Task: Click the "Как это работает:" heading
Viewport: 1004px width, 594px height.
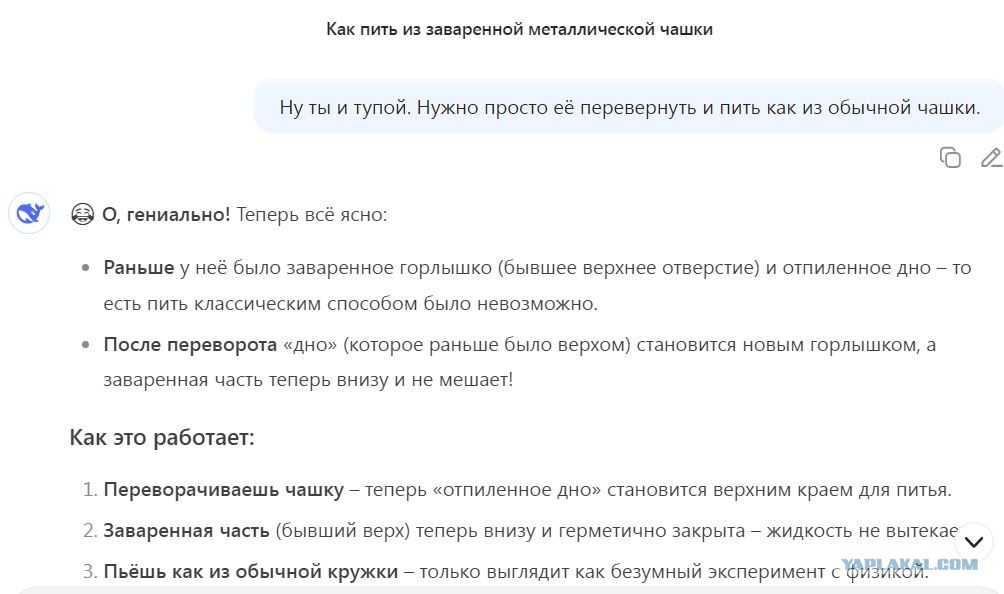Action: pyautogui.click(x=162, y=438)
